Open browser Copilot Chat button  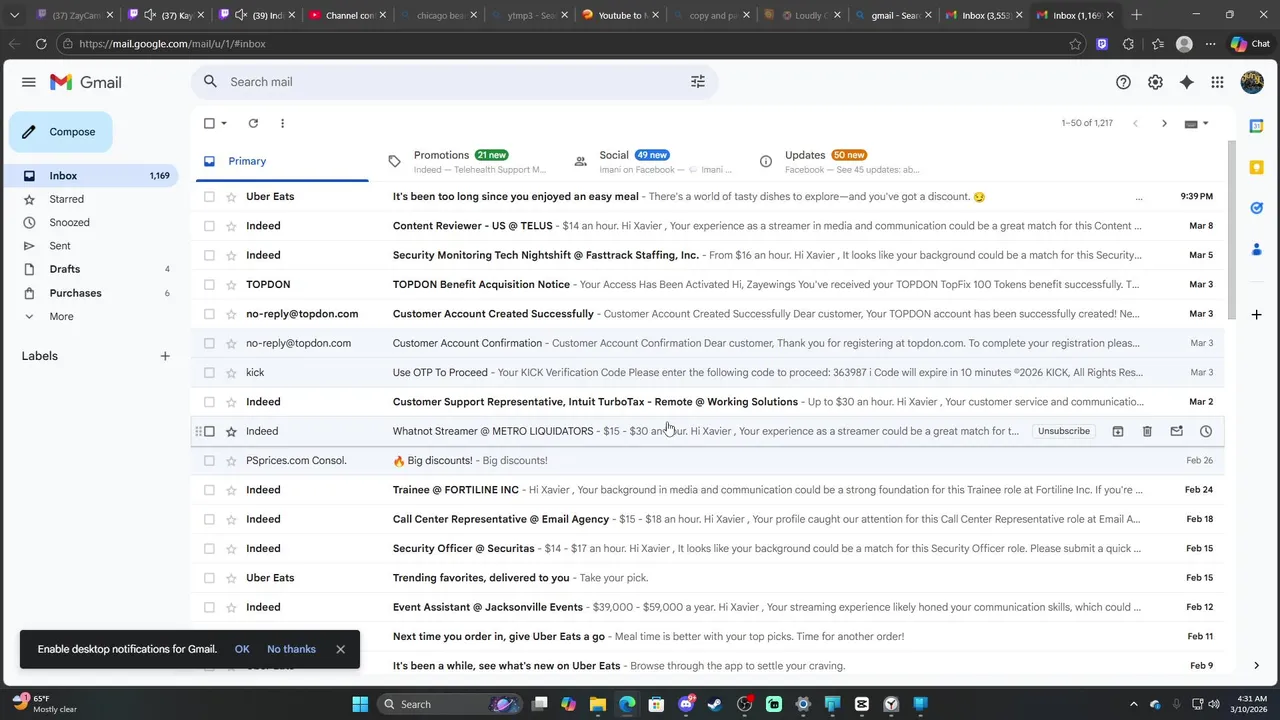[x=1250, y=44]
